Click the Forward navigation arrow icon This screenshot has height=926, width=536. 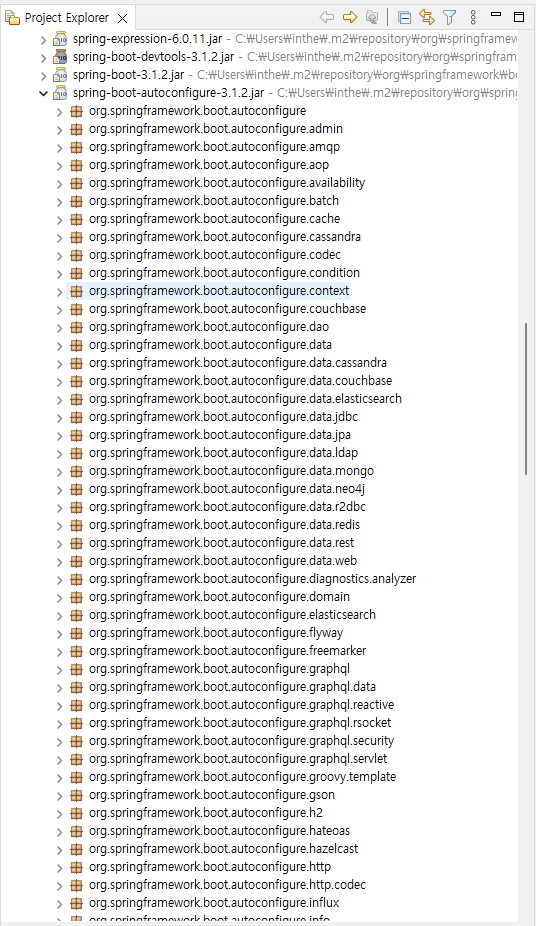point(350,17)
